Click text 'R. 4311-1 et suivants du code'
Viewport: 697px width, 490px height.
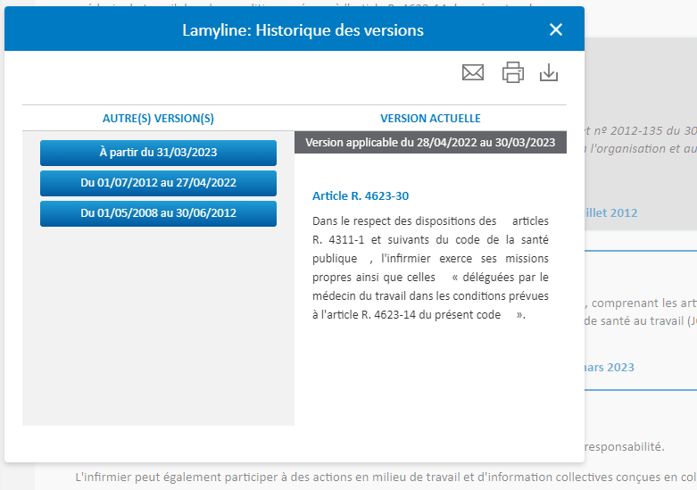pyautogui.click(x=396, y=240)
